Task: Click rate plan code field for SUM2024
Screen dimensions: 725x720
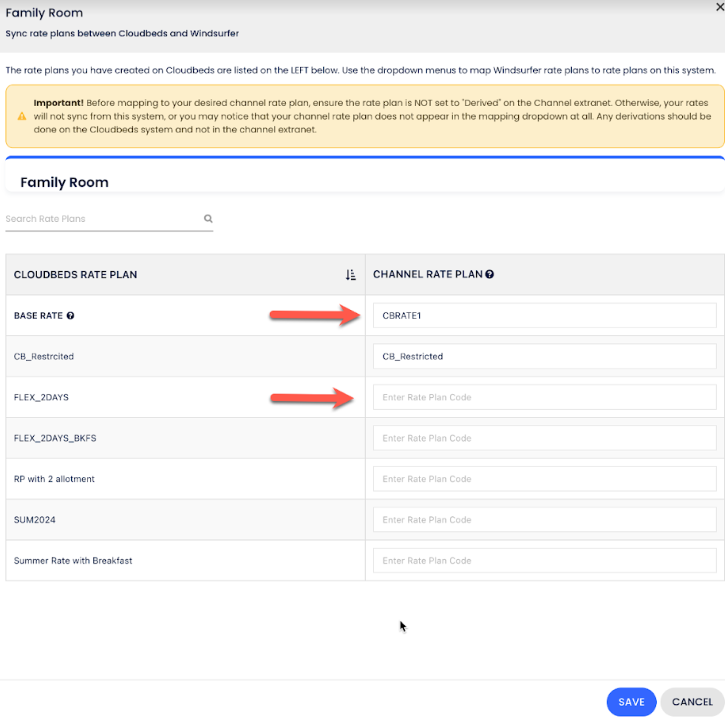Action: [544, 520]
